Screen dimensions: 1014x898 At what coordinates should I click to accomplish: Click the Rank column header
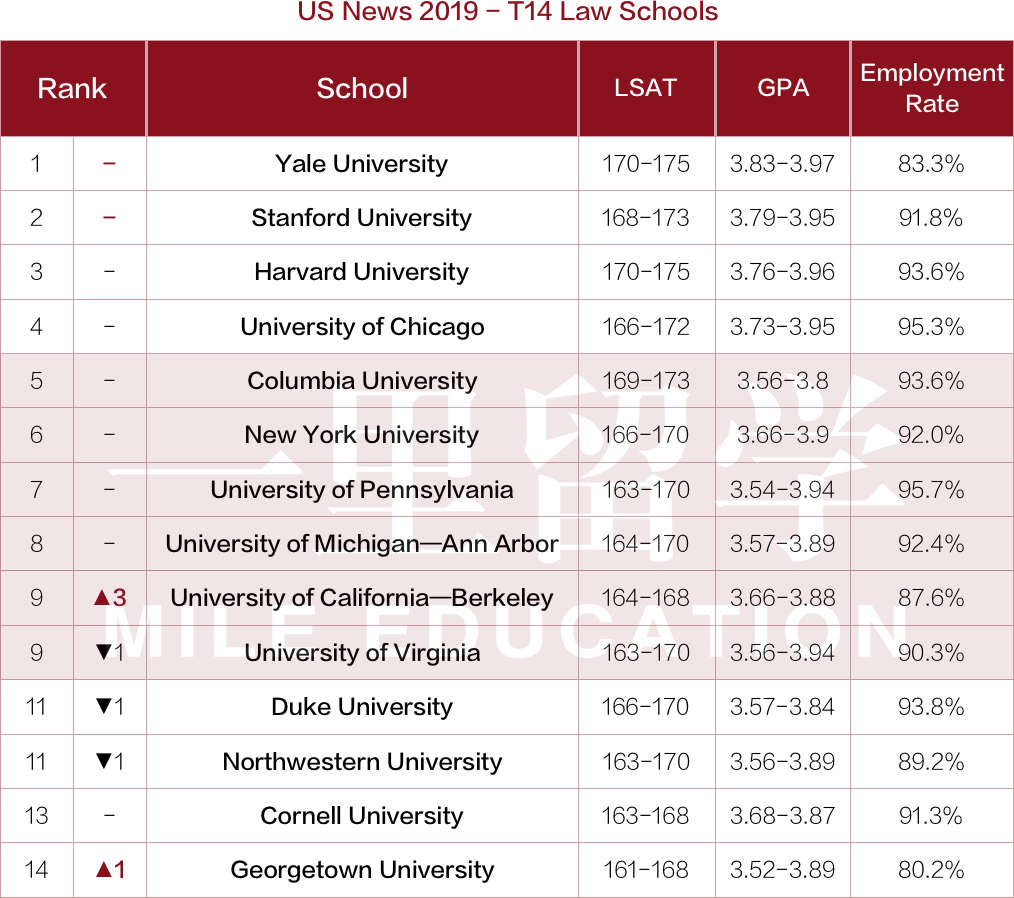(72, 88)
